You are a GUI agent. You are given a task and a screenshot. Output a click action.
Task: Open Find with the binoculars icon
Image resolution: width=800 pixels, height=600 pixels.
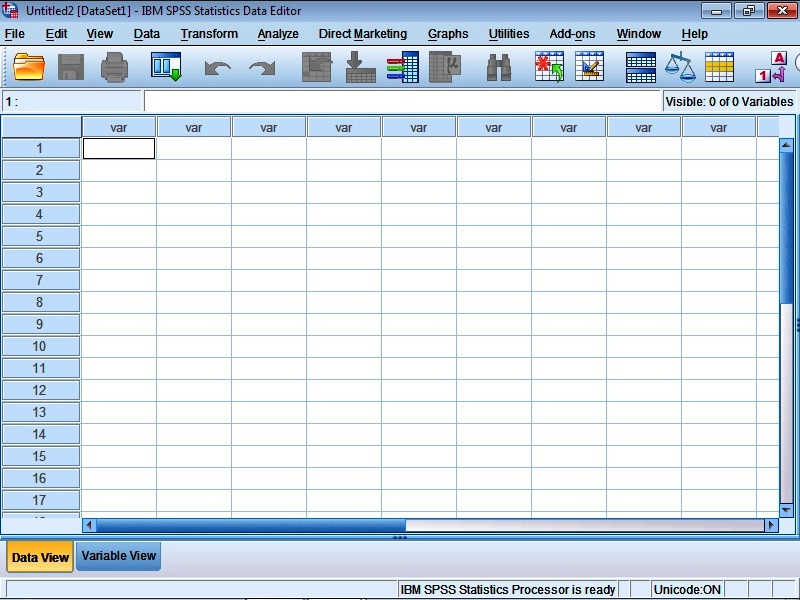[x=499, y=67]
